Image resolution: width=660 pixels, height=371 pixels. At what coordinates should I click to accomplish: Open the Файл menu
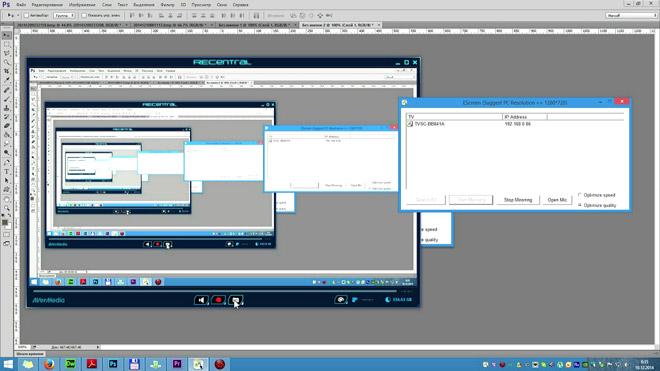pos(21,5)
